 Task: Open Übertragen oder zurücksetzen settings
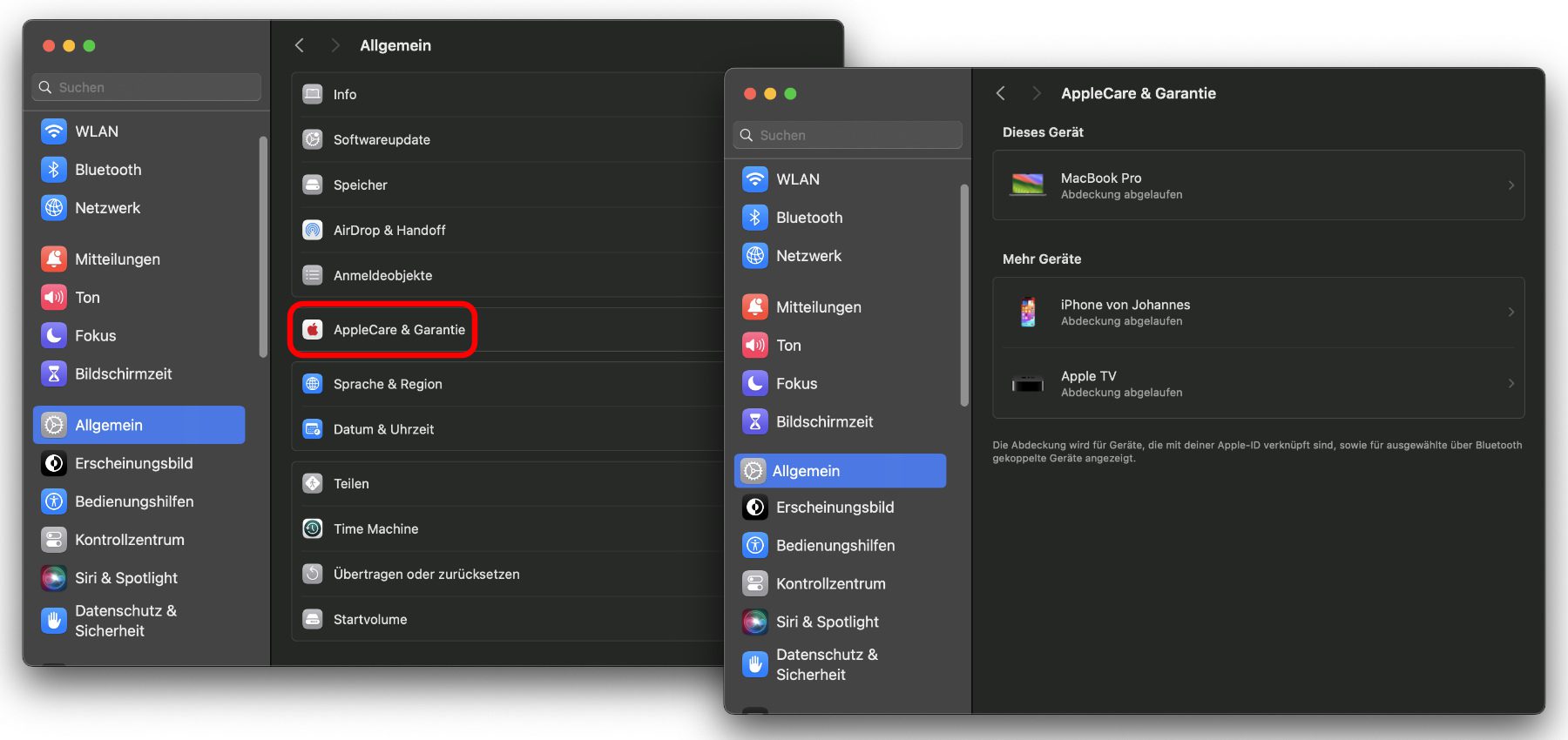(426, 574)
